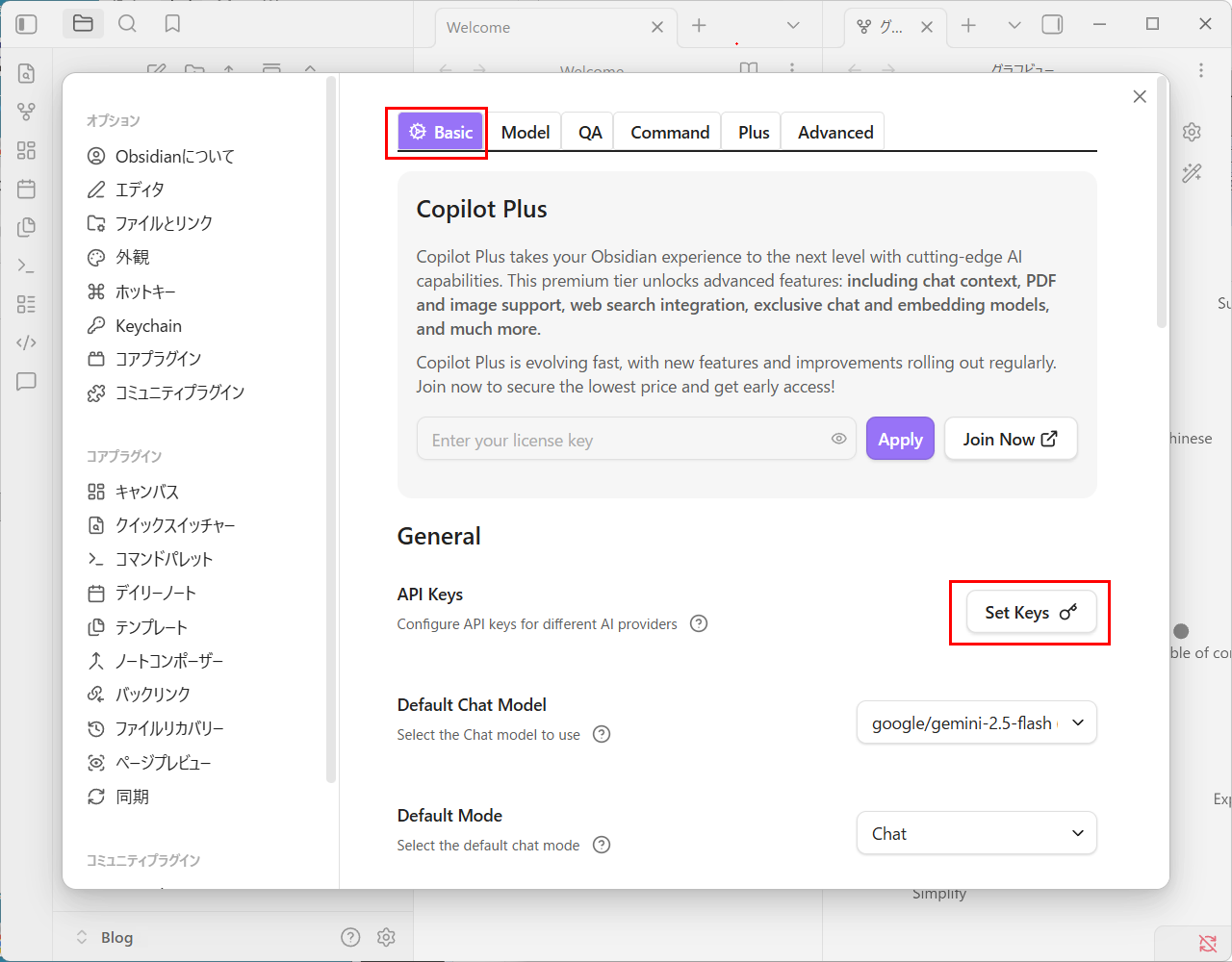Open the Copilot chat ribbon icon
Screen dimensions: 1232x962
click(x=26, y=381)
